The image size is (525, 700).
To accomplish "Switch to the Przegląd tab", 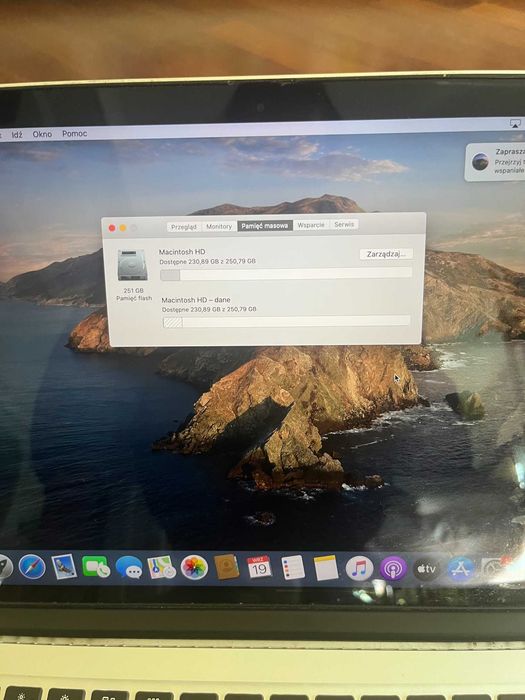I will (184, 227).
